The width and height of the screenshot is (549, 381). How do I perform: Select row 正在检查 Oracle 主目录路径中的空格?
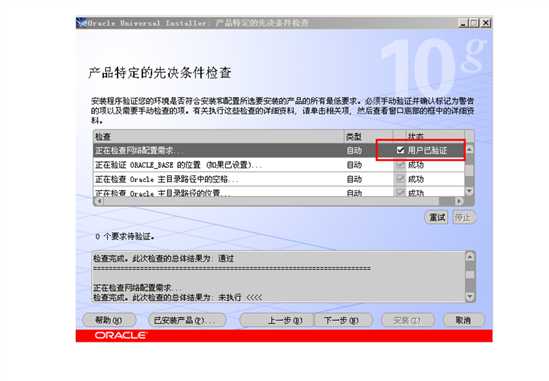tap(279, 179)
